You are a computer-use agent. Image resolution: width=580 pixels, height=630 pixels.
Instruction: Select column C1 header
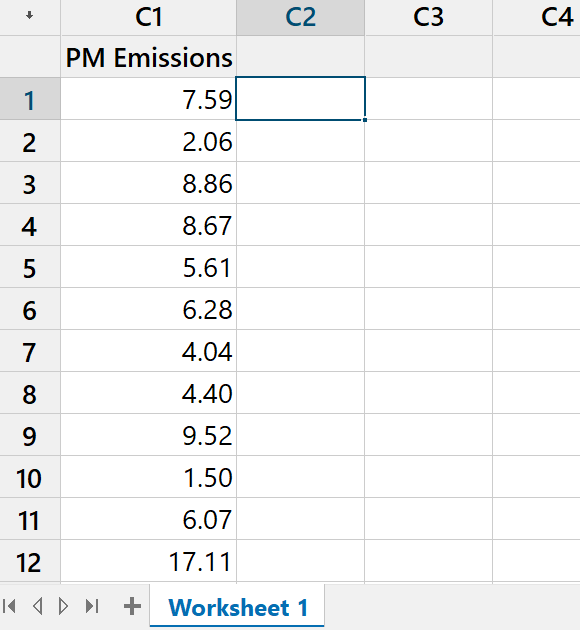(149, 17)
